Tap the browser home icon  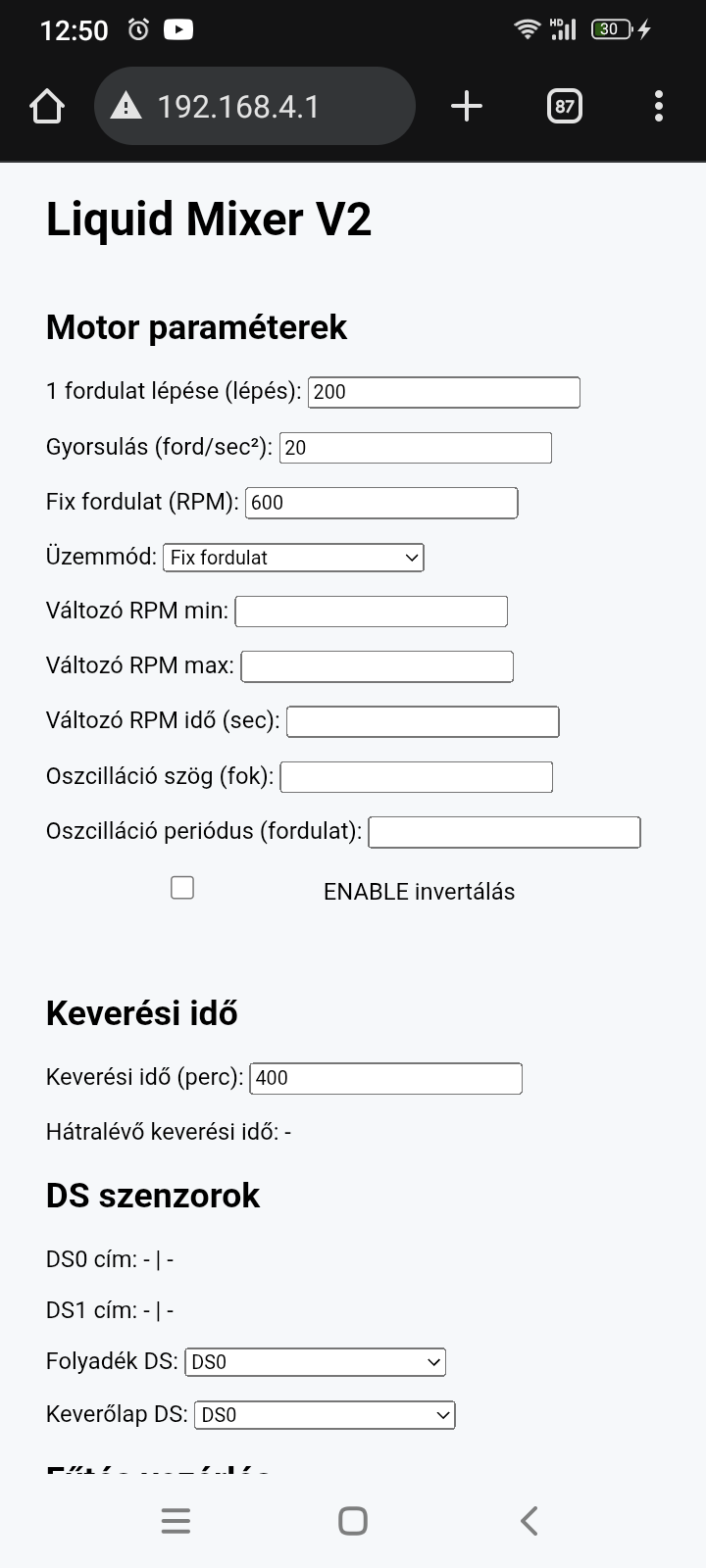tap(47, 106)
